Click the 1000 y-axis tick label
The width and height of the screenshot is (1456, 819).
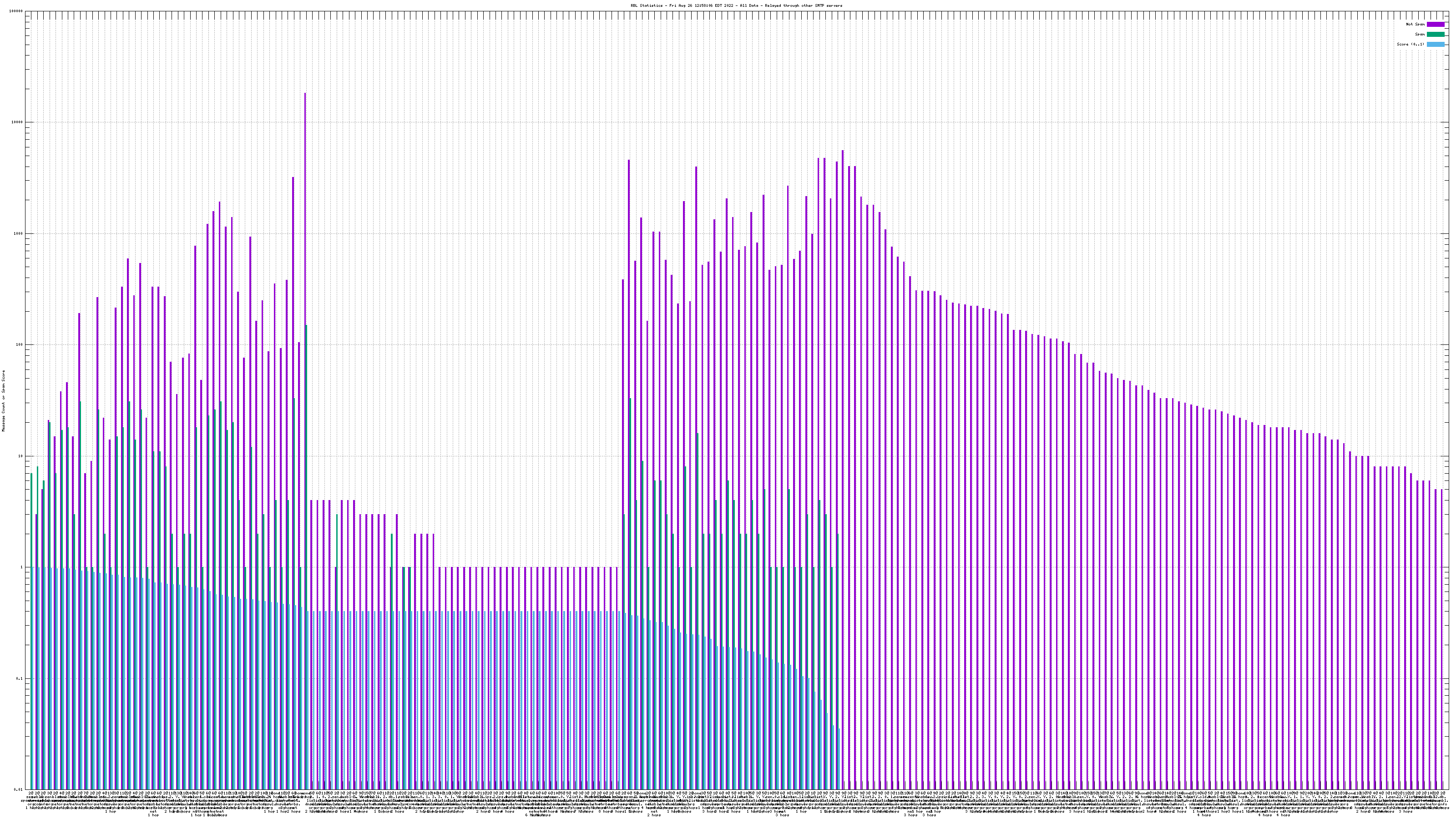[x=19, y=233]
